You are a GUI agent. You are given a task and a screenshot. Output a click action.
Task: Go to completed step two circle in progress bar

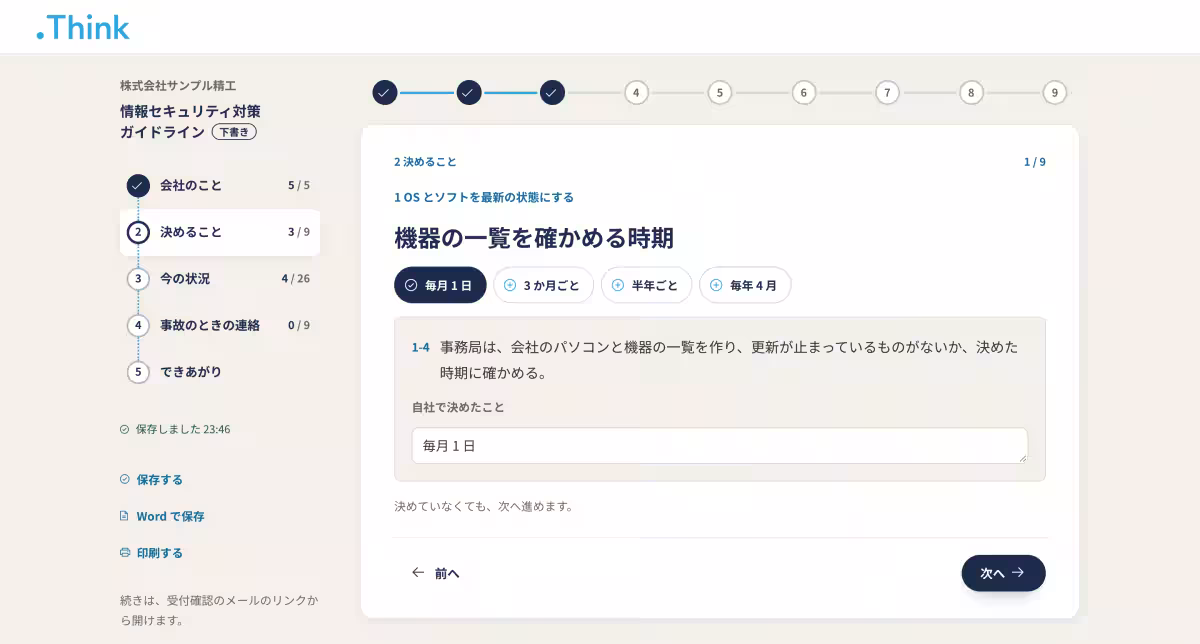pyautogui.click(x=469, y=93)
